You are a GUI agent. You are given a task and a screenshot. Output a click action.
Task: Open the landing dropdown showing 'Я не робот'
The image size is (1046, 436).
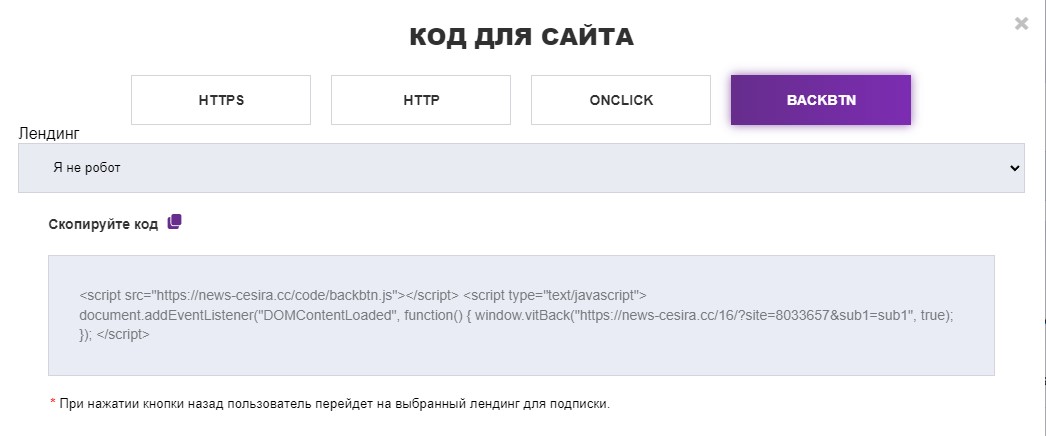pos(520,168)
